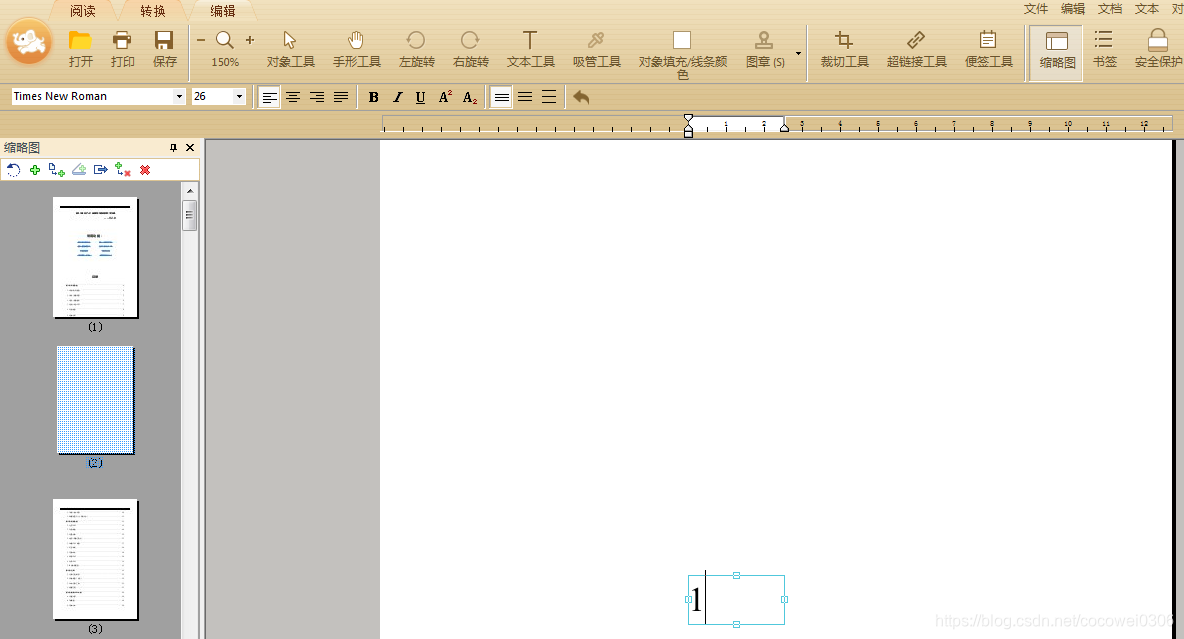The height and width of the screenshot is (639, 1184).
Task: Align text left
Action: click(269, 97)
